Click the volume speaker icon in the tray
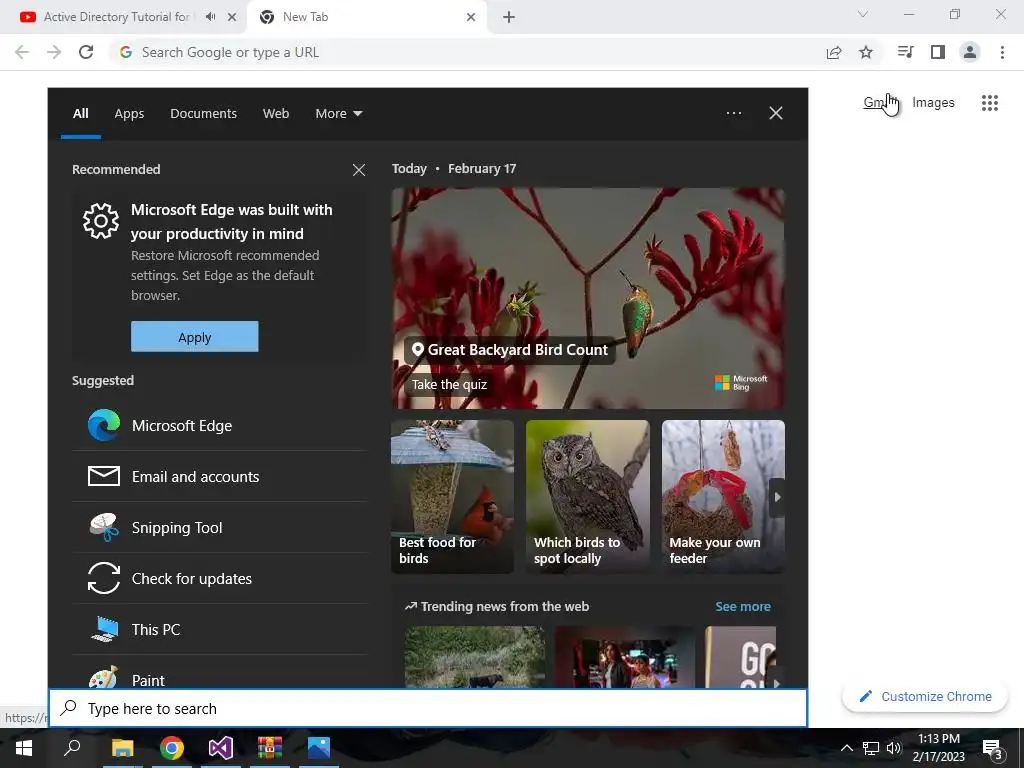 (894, 748)
